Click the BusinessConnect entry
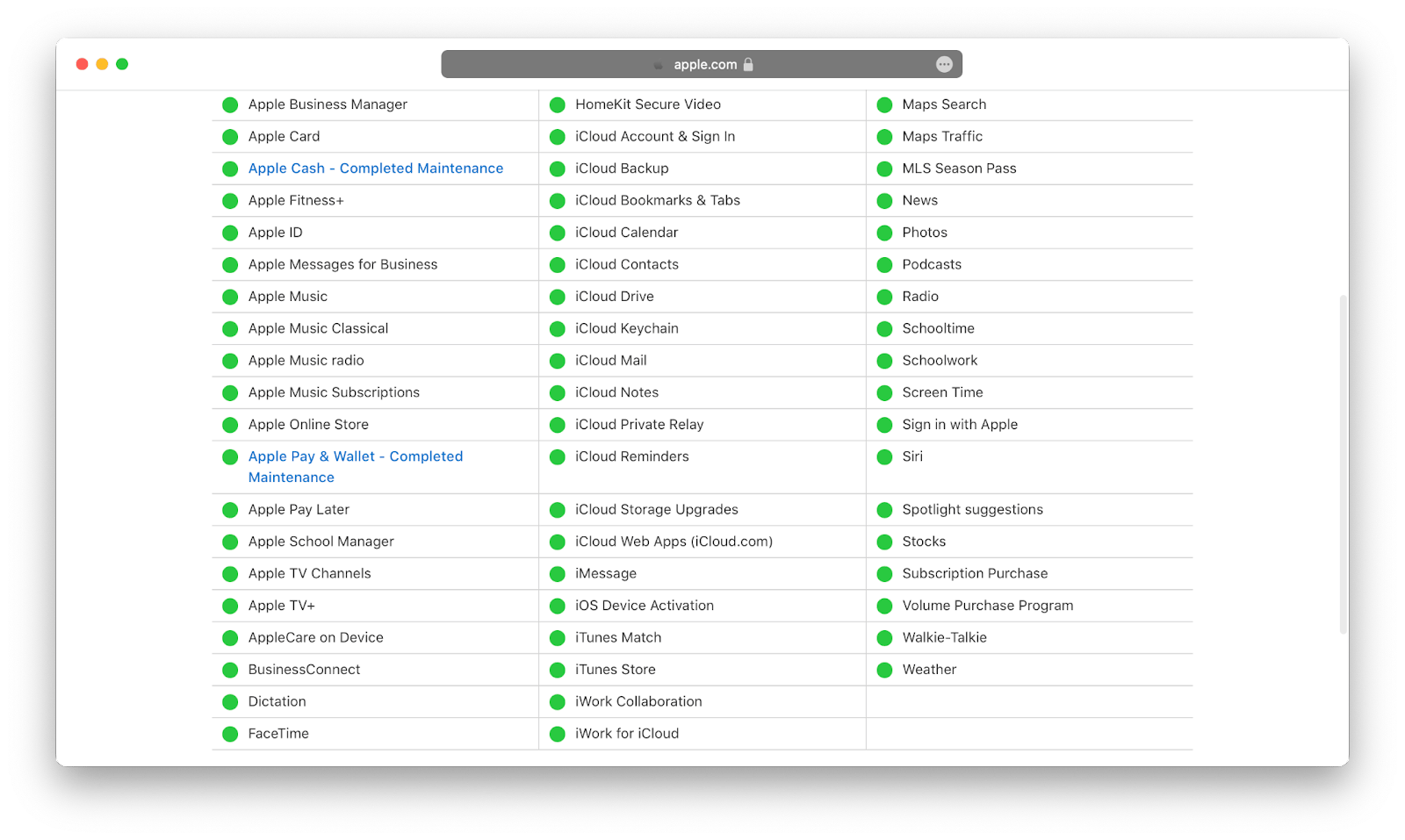Viewport: 1405px width, 840px height. click(x=304, y=669)
